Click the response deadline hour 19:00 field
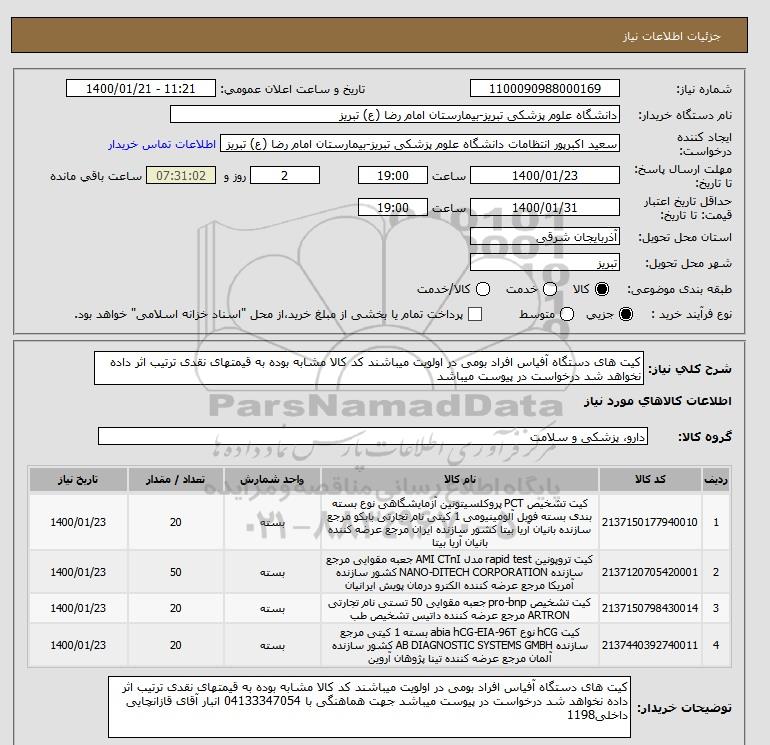This screenshot has width=770, height=745. click(393, 175)
